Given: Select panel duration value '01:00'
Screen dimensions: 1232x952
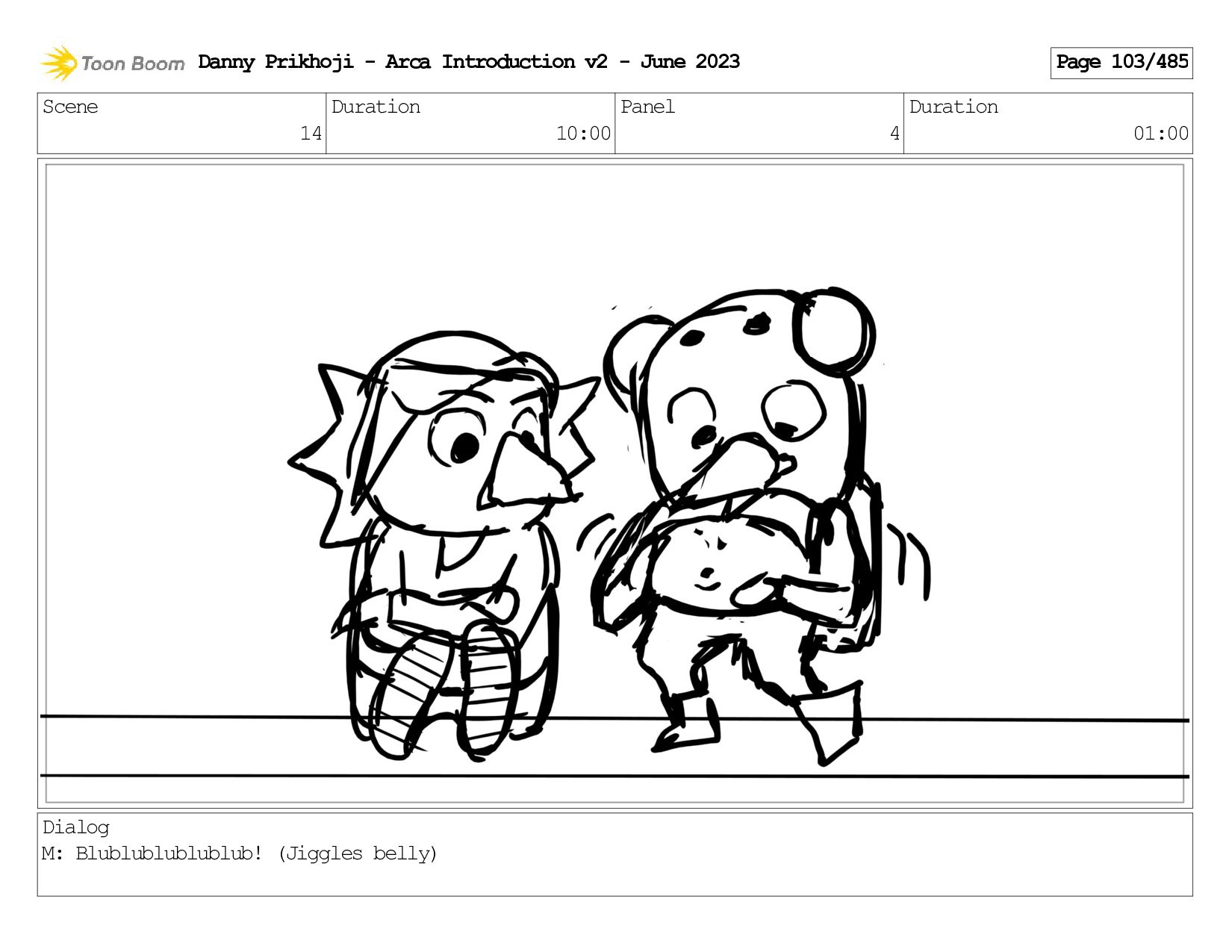Looking at the screenshot, I should (x=1161, y=134).
